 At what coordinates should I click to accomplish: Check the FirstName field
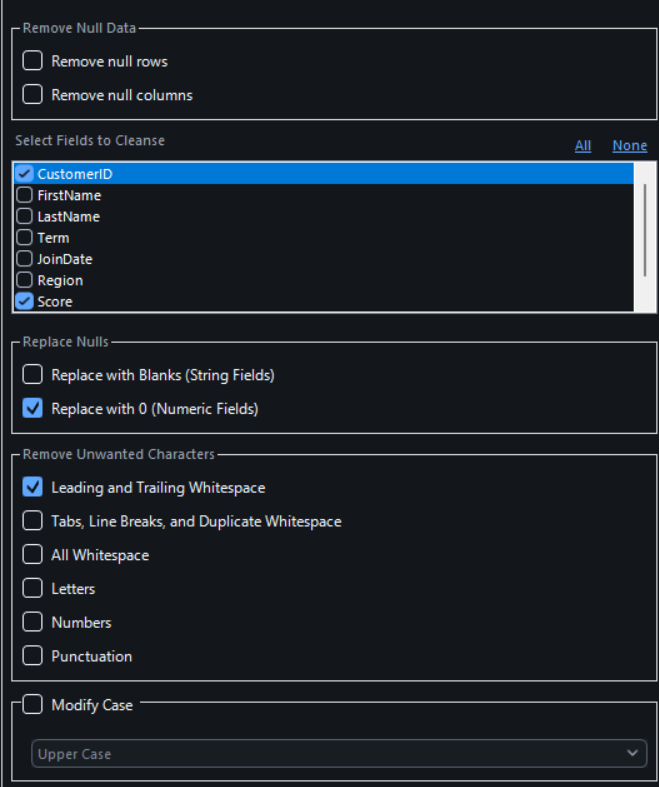tap(25, 195)
